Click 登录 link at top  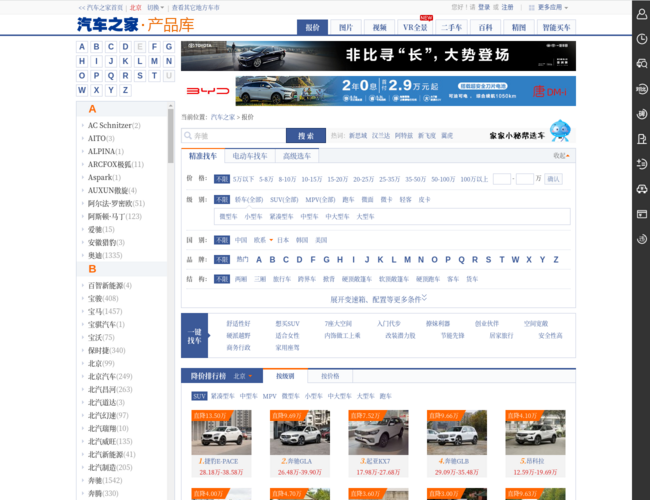[484, 7]
